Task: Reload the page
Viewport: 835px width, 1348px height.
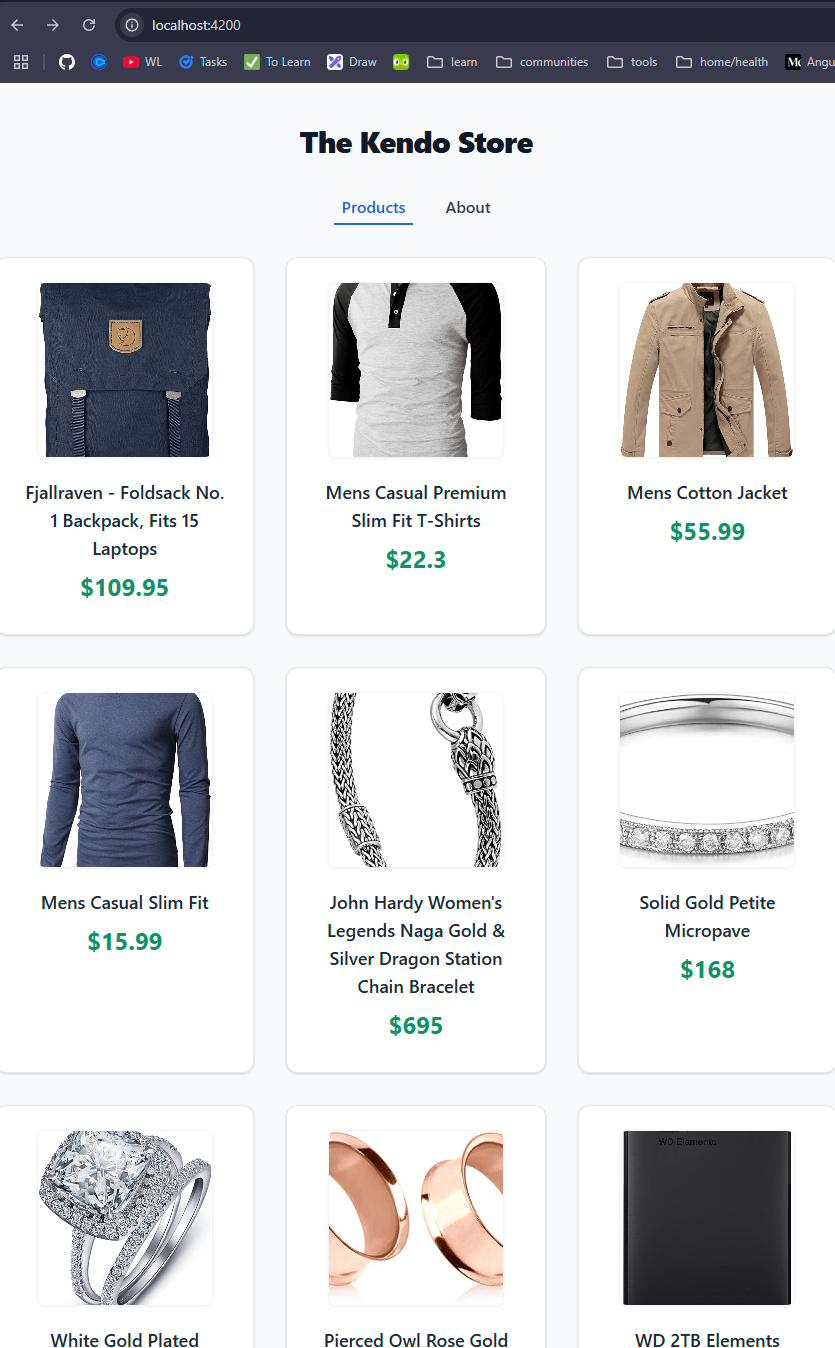Action: [88, 25]
